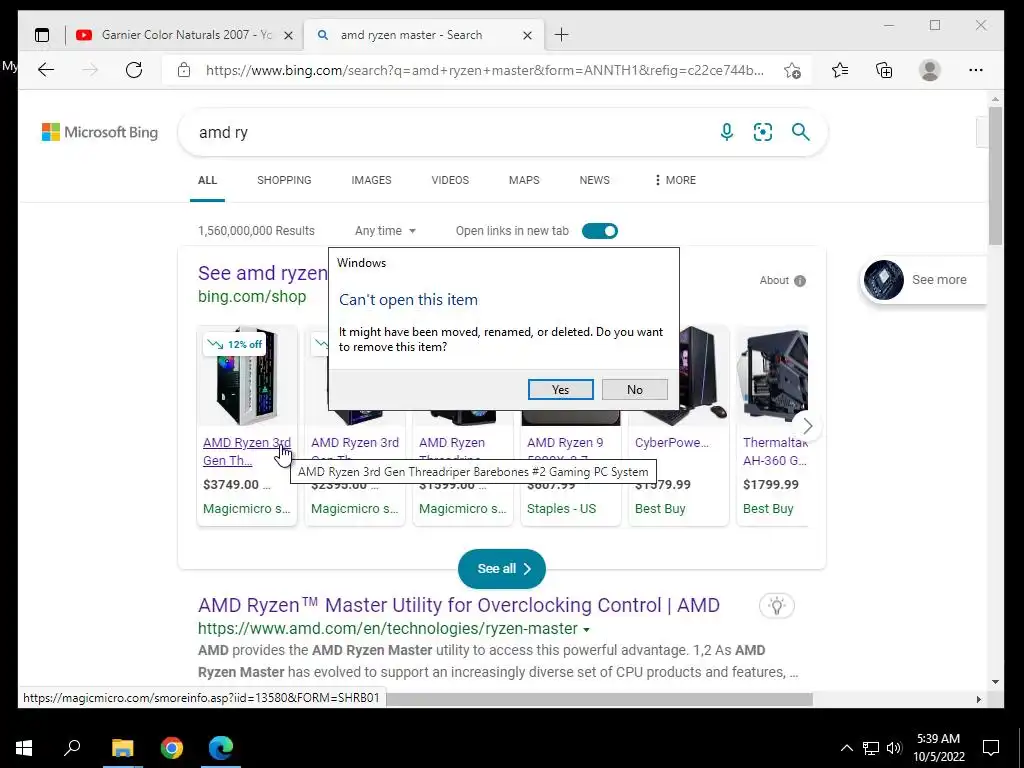1024x768 pixels.
Task: Open the taskbar search icon
Action: [72, 747]
